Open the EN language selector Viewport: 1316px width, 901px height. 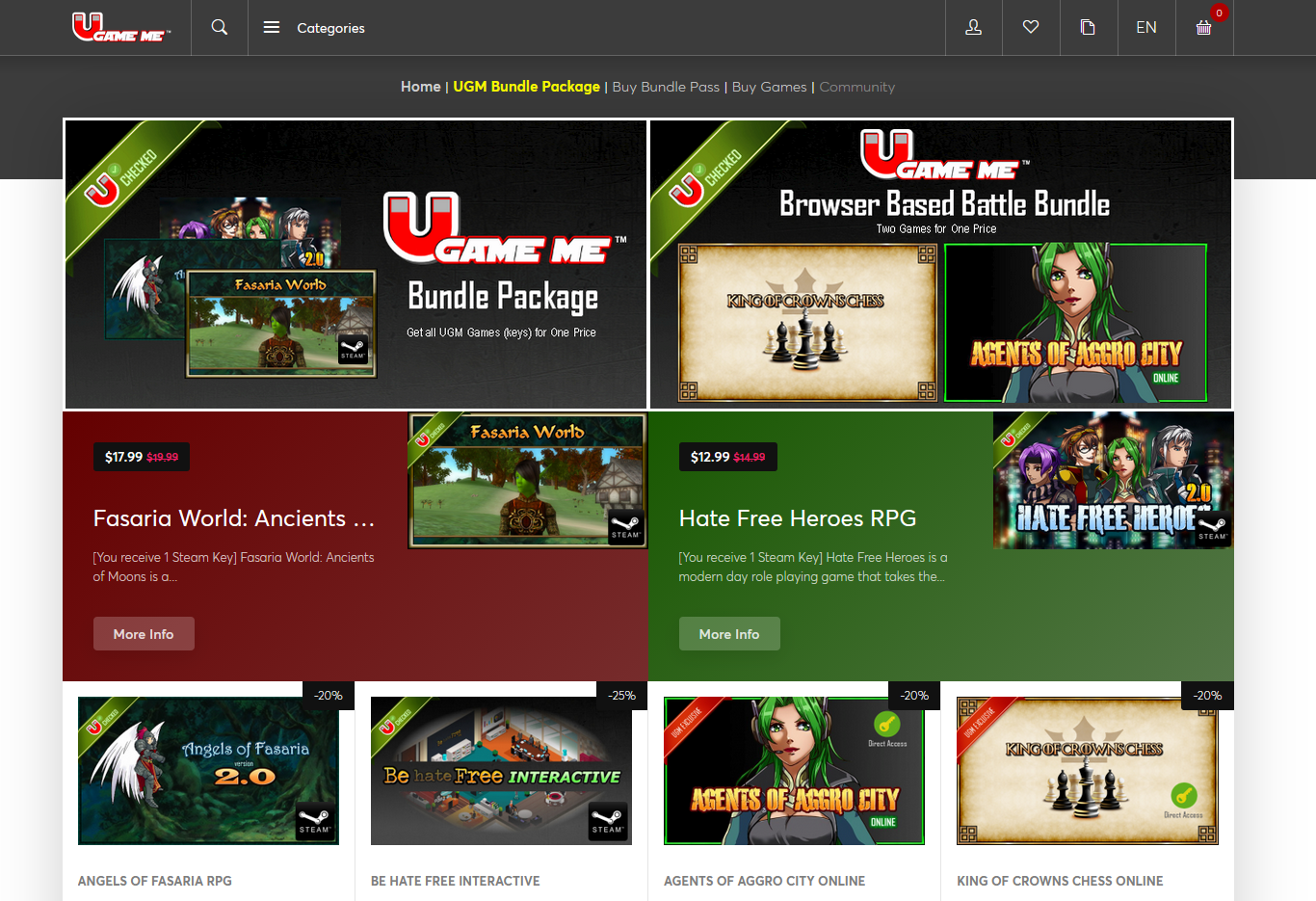click(1145, 27)
